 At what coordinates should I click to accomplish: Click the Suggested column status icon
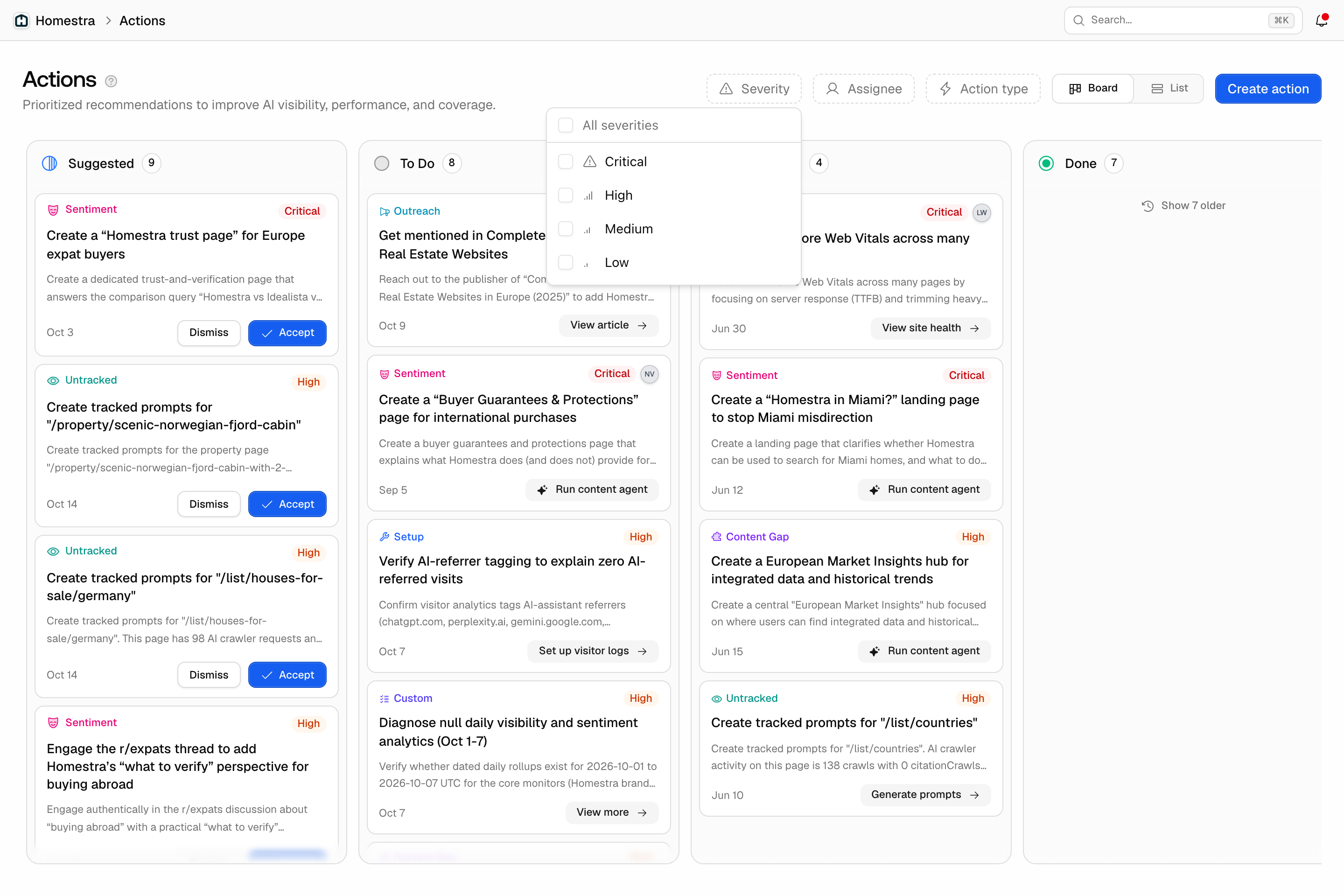50,163
